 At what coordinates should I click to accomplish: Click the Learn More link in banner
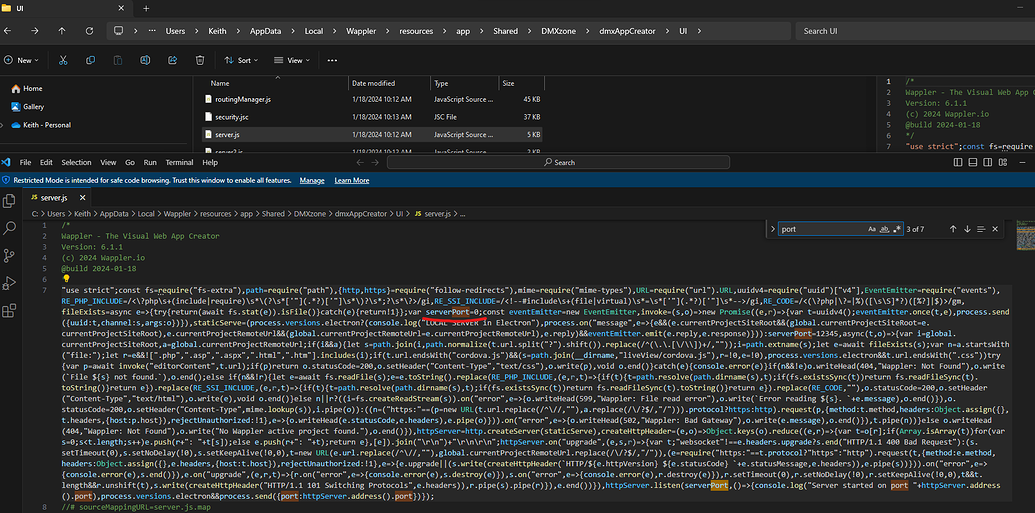(352, 180)
